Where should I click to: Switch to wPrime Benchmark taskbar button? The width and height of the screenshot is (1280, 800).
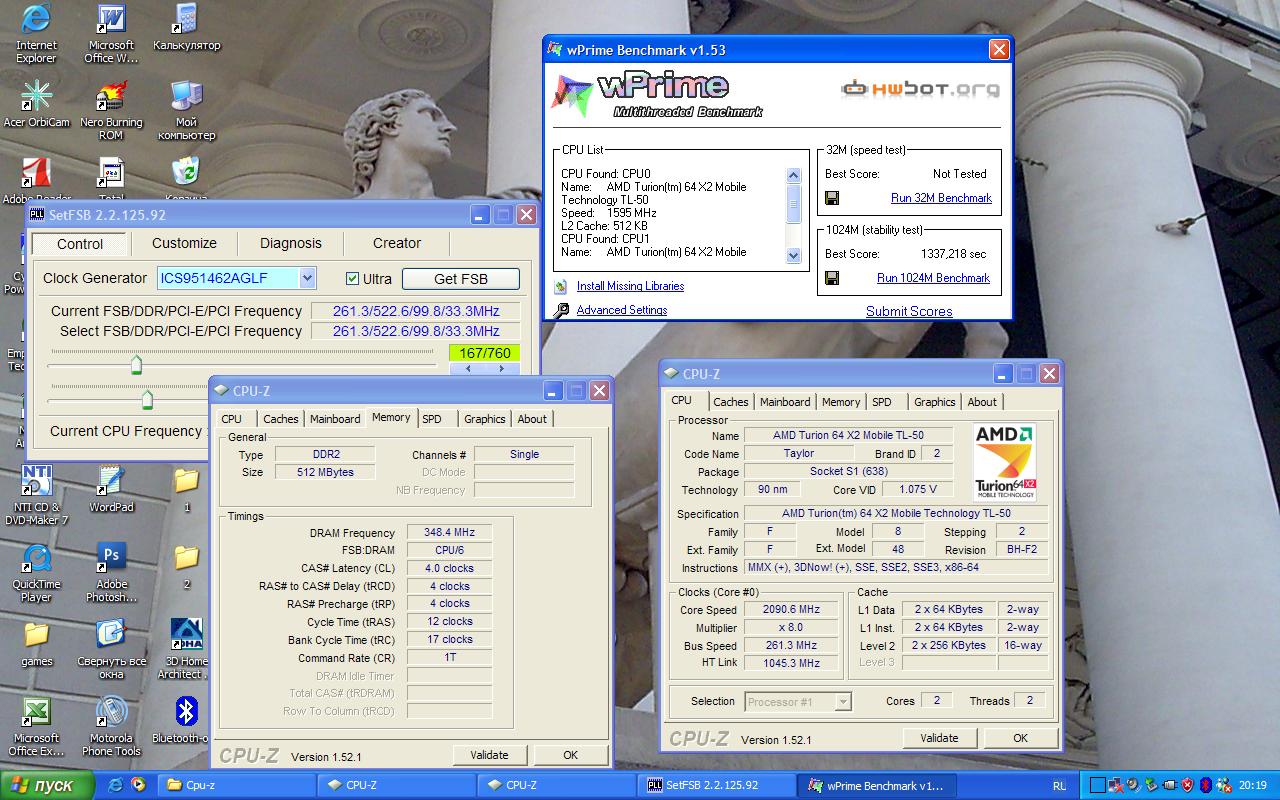coord(877,785)
